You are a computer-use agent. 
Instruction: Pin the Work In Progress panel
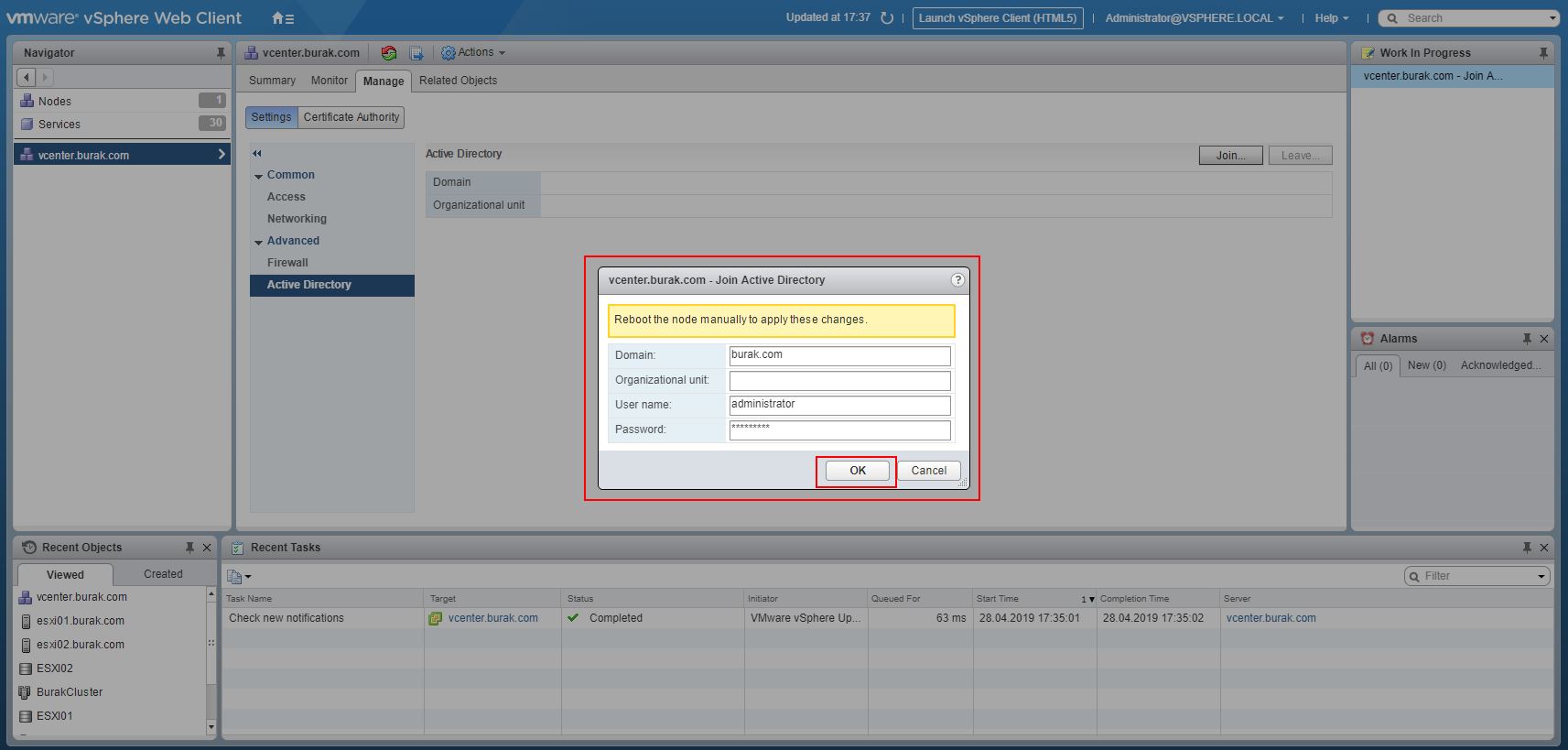pyautogui.click(x=1543, y=53)
